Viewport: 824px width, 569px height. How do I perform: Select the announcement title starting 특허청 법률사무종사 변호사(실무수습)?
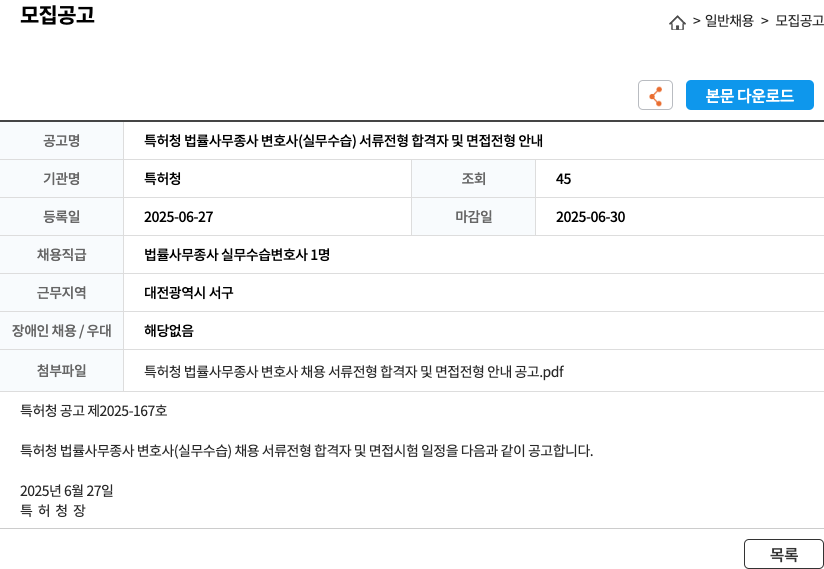(343, 141)
